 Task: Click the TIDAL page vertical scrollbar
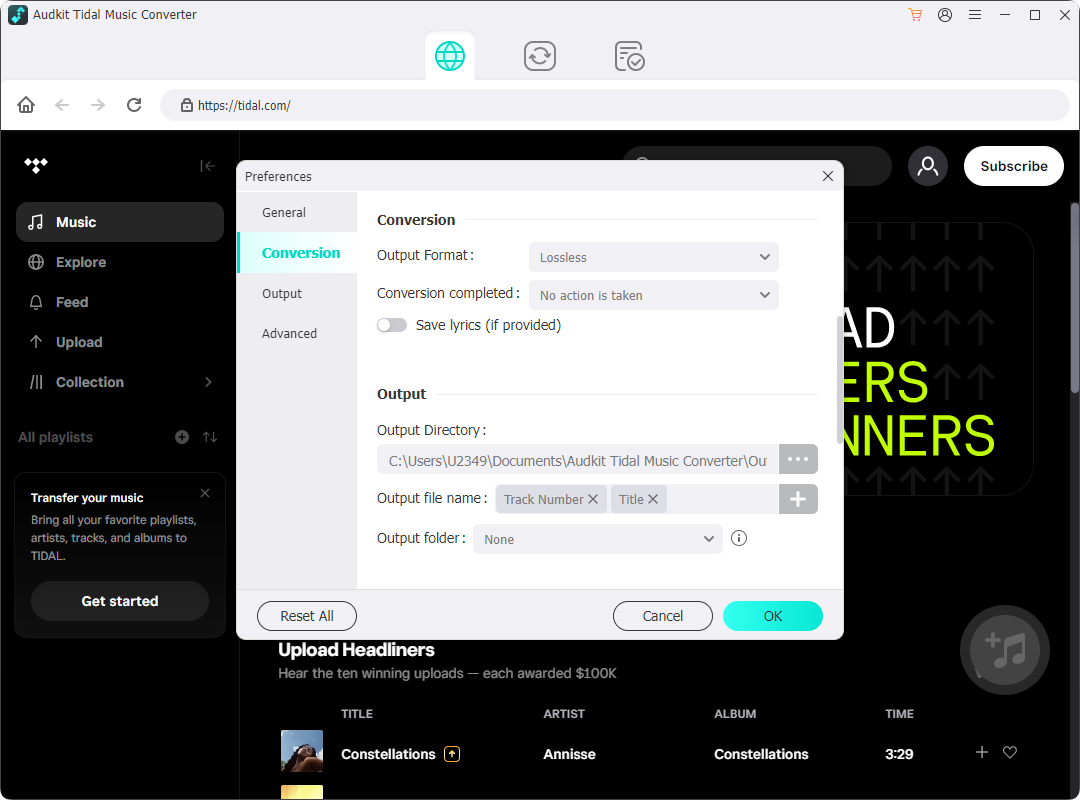click(x=1074, y=298)
